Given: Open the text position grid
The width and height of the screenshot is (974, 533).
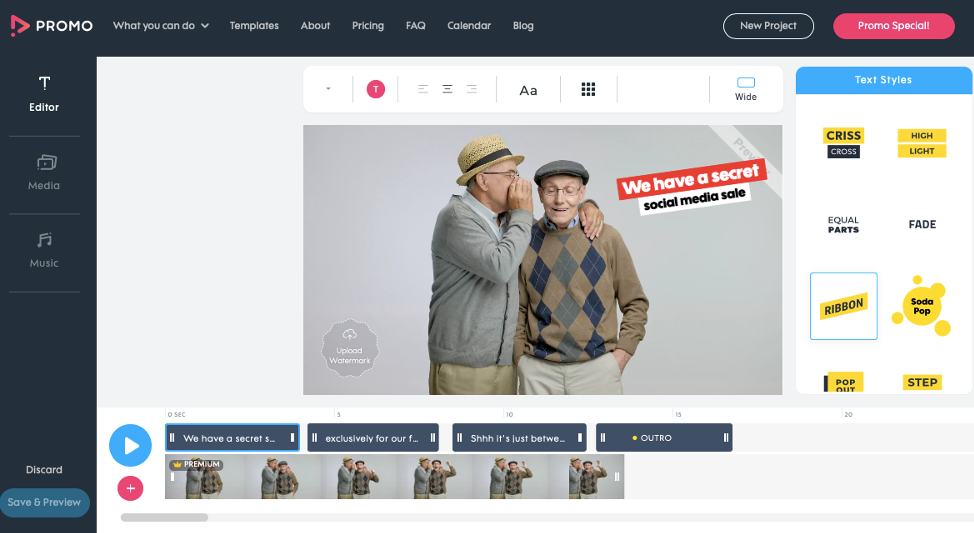Looking at the screenshot, I should tap(588, 89).
